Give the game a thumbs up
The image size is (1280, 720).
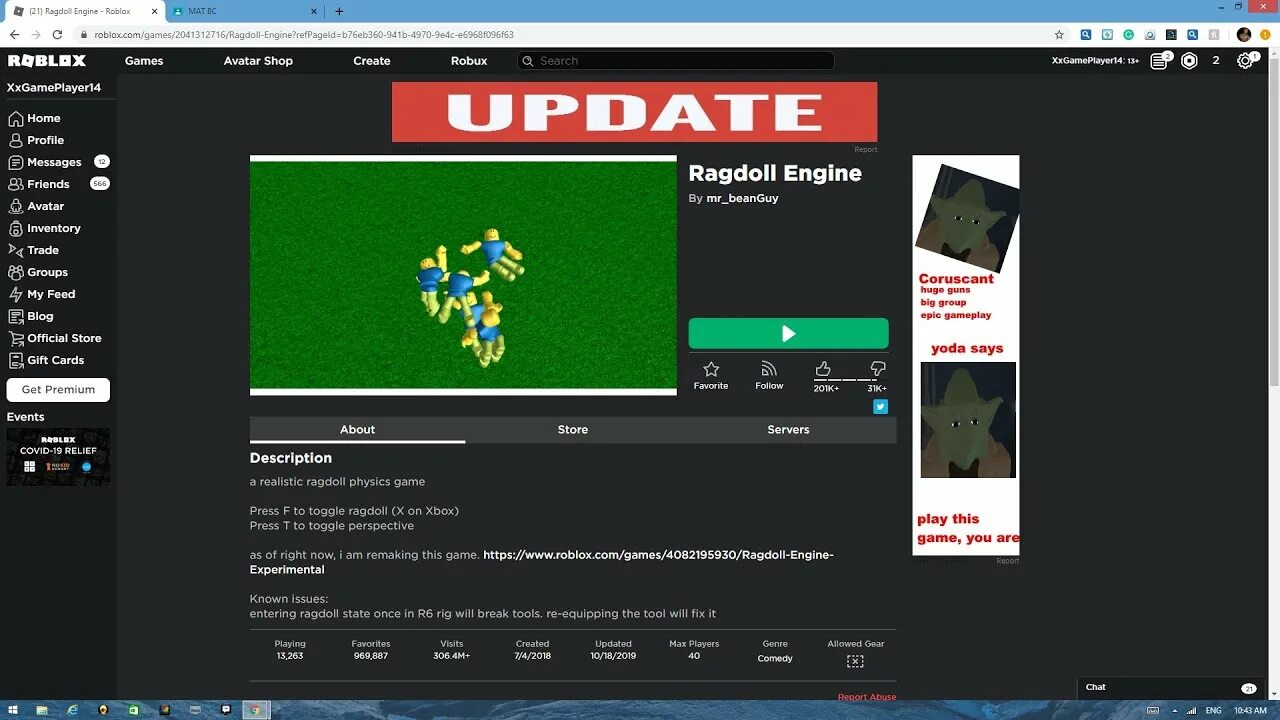[x=824, y=370]
